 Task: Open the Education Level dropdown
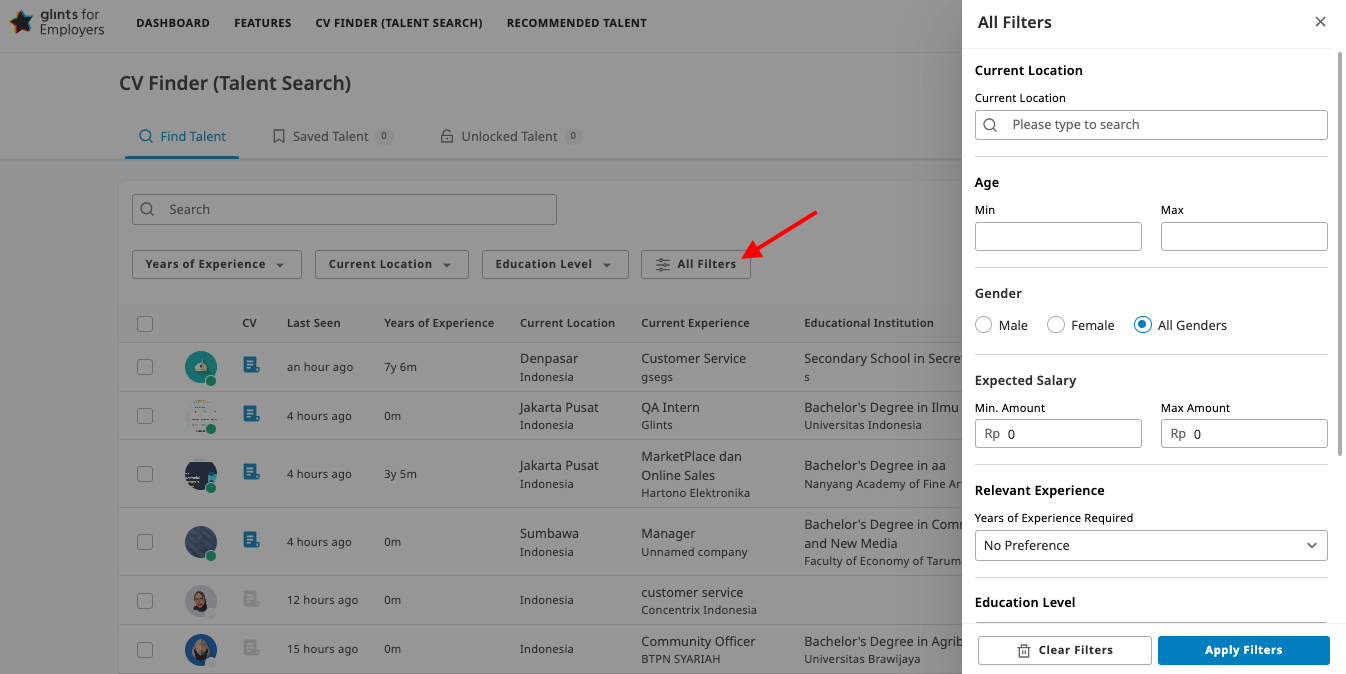555,264
